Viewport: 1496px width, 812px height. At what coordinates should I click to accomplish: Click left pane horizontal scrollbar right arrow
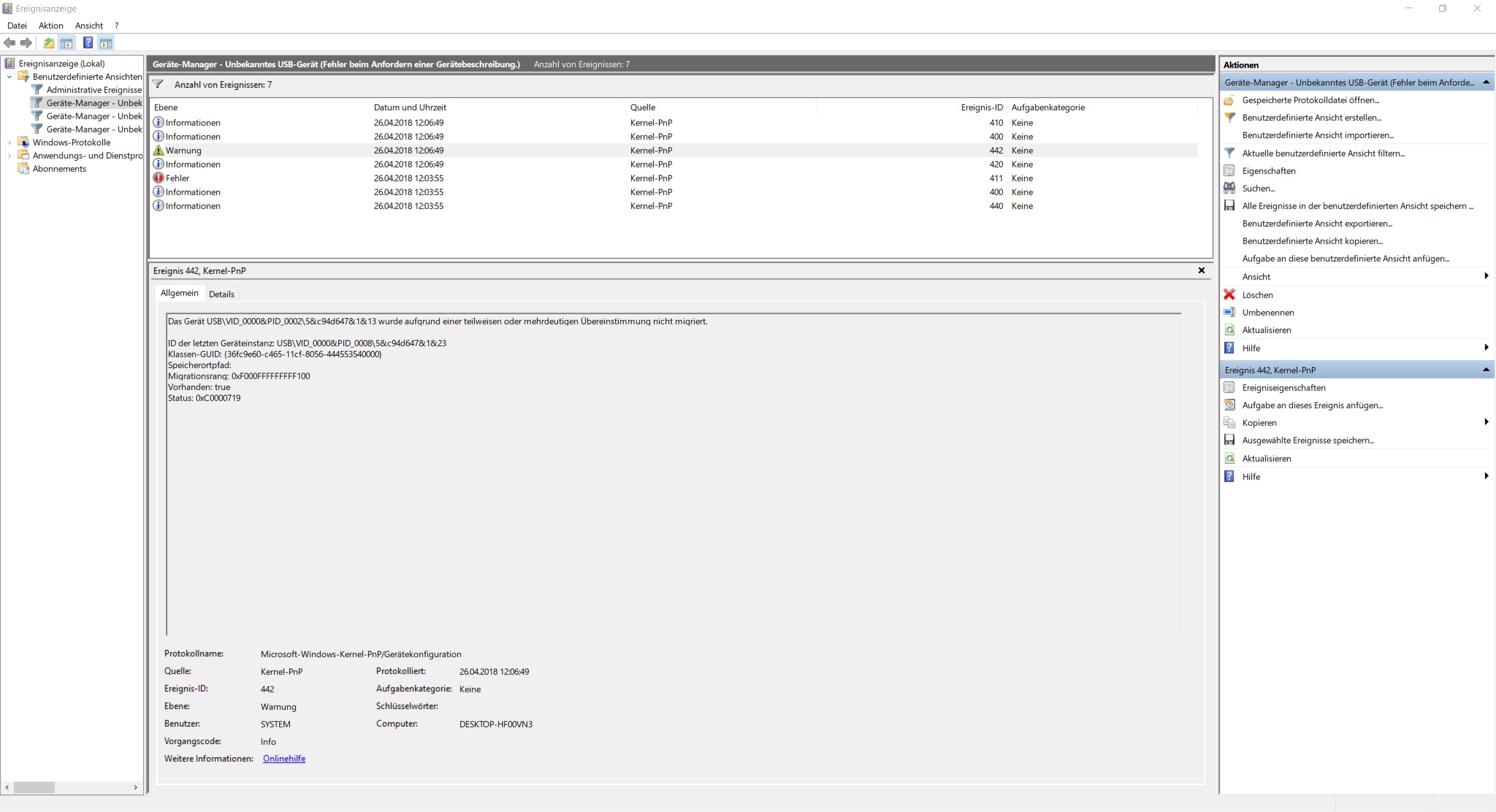136,787
